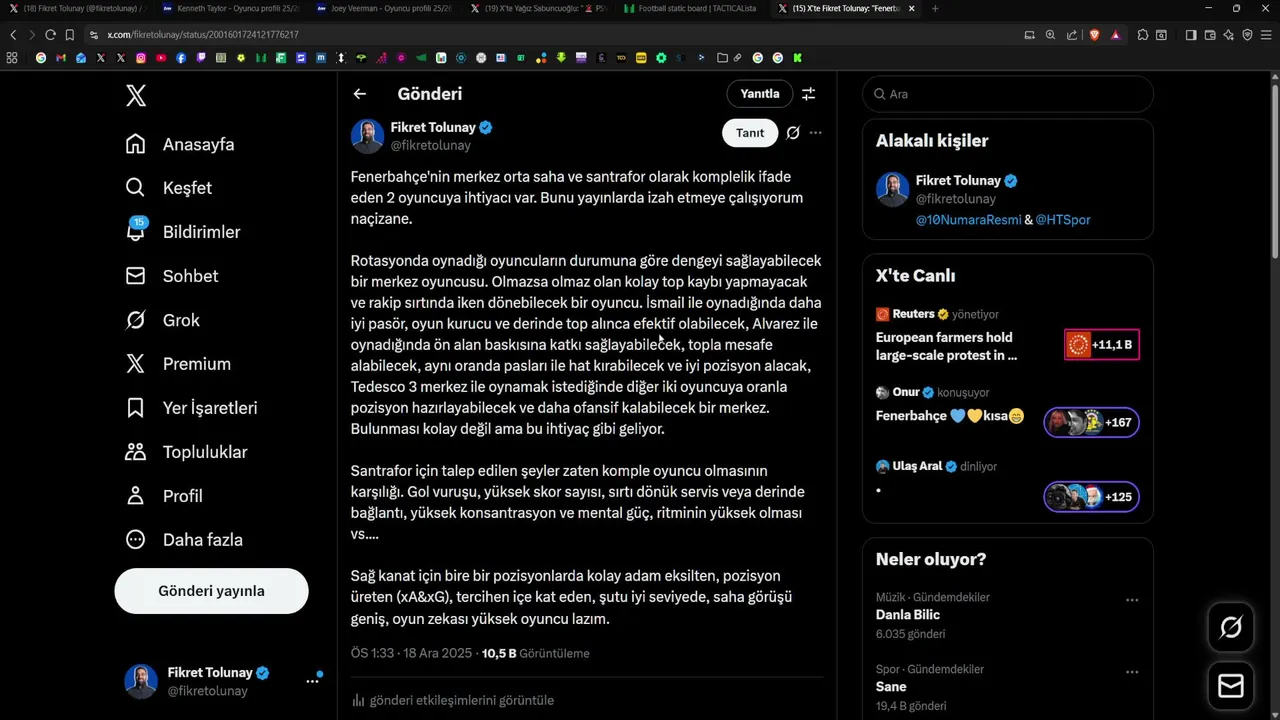
Task: Open Premium in sidebar
Action: [x=178, y=364]
